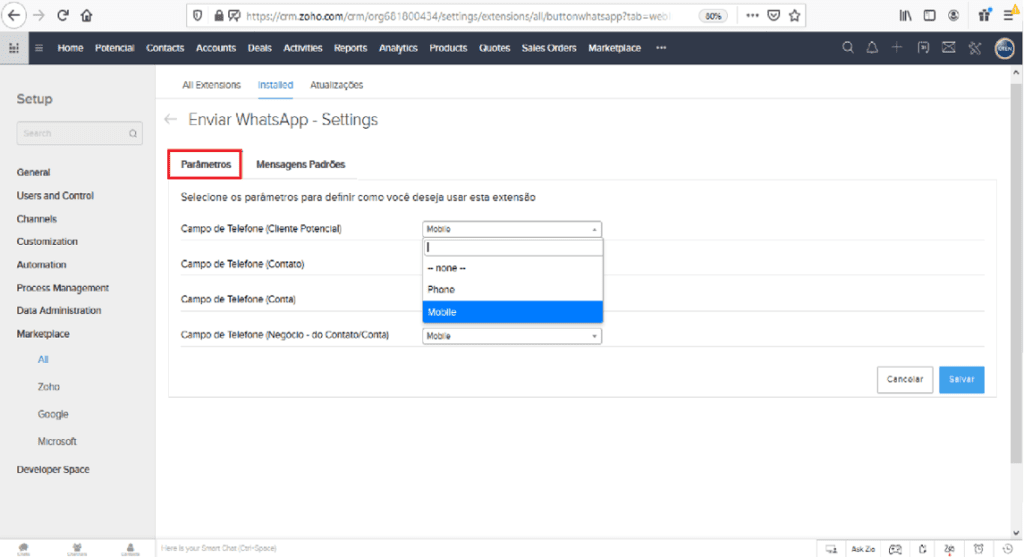Click the plus create-new icon

(897, 48)
